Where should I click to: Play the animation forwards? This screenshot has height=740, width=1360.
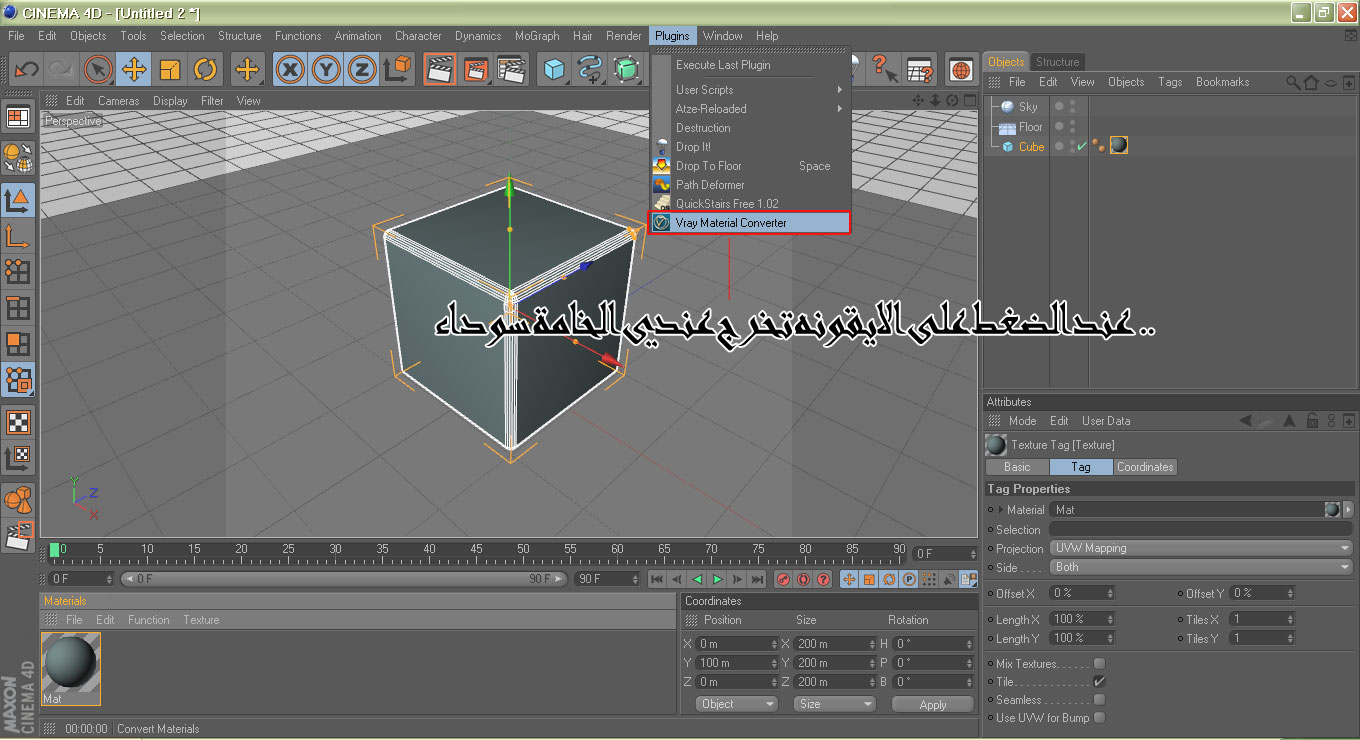click(x=717, y=579)
